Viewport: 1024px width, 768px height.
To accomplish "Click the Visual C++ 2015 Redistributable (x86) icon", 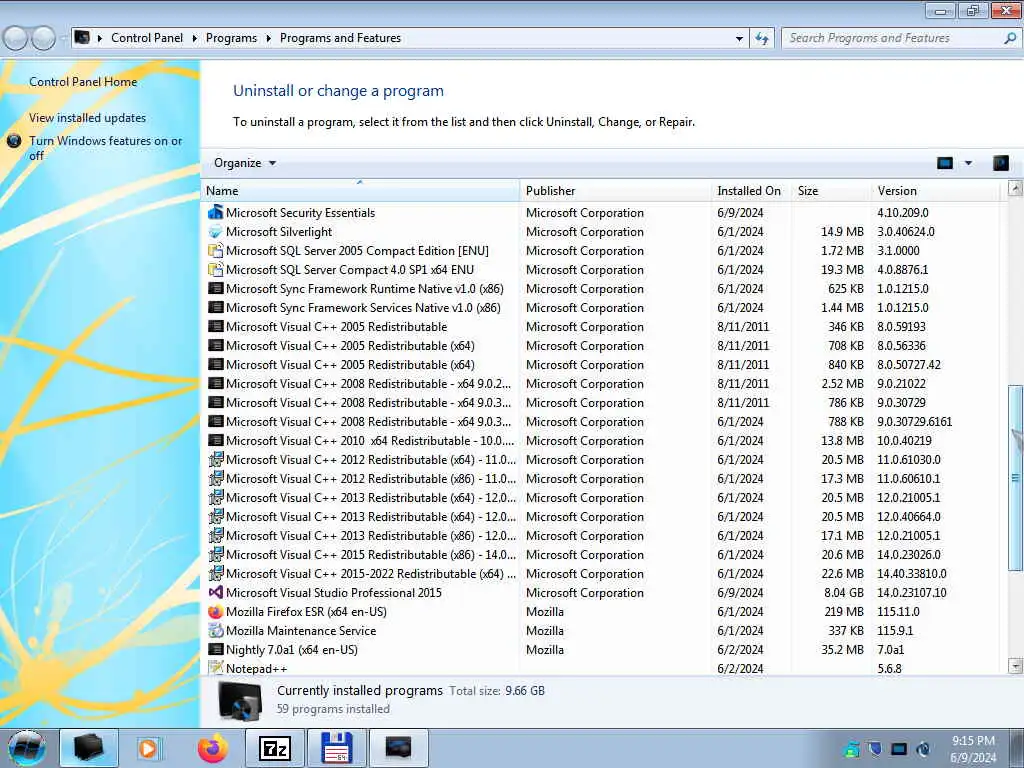I will click(x=216, y=554).
